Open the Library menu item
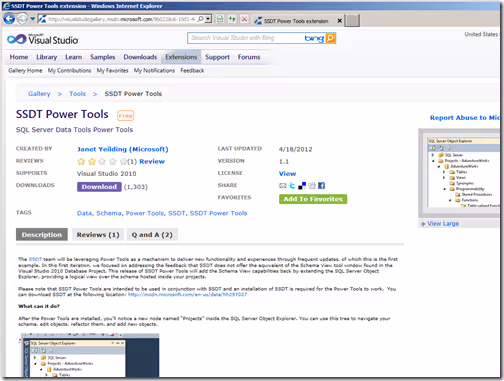504x381 pixels. coord(46,57)
